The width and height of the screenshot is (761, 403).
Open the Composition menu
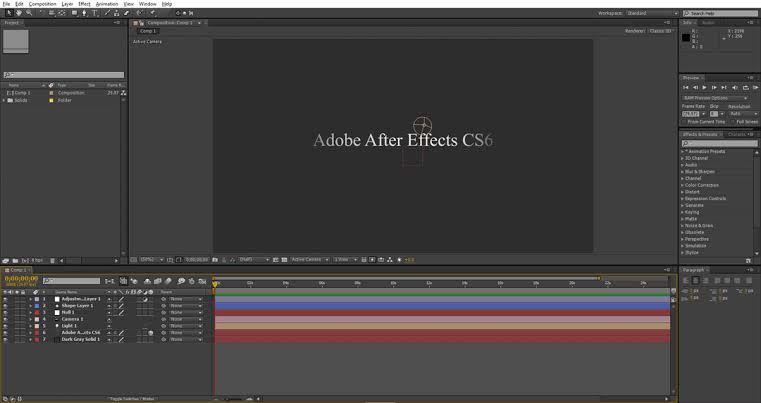click(42, 4)
